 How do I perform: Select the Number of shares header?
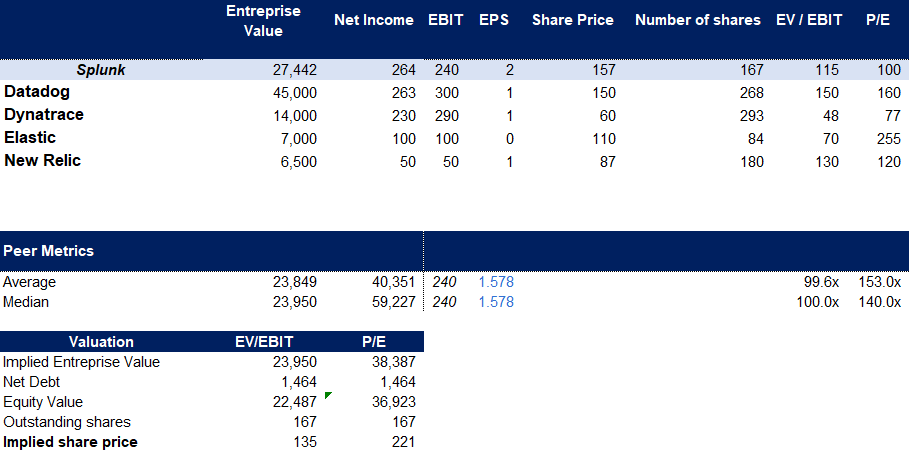click(698, 20)
